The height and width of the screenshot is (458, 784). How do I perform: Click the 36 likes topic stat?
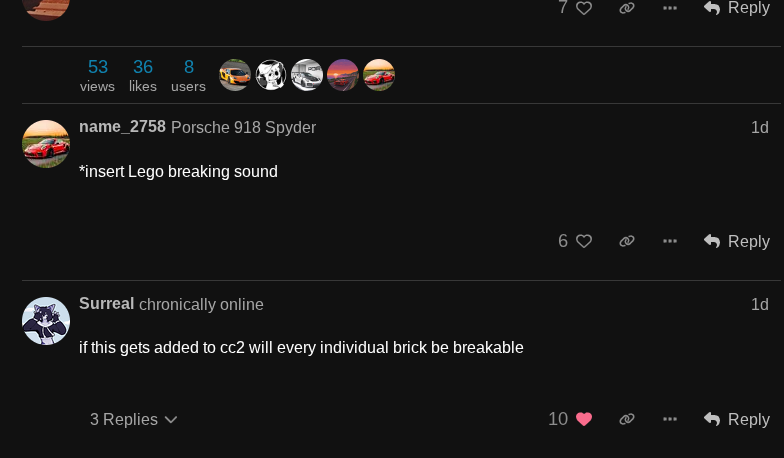143,75
